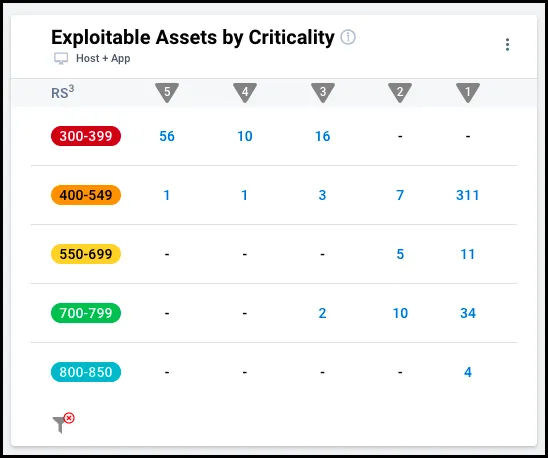
Task: Select the orange 400-549 score badge
Action: tap(86, 195)
